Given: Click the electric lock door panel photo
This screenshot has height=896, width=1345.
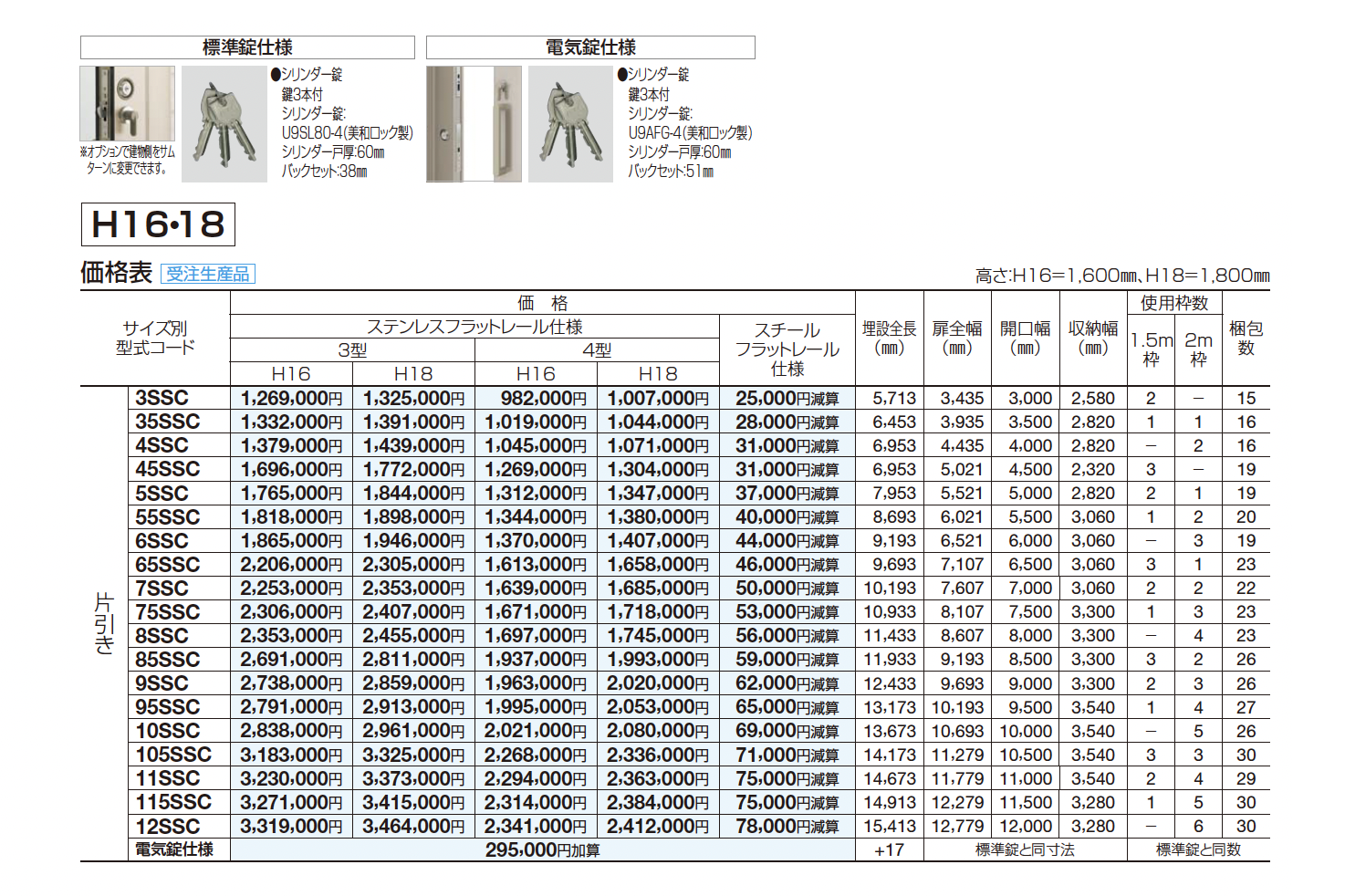Looking at the screenshot, I should coord(474,124).
